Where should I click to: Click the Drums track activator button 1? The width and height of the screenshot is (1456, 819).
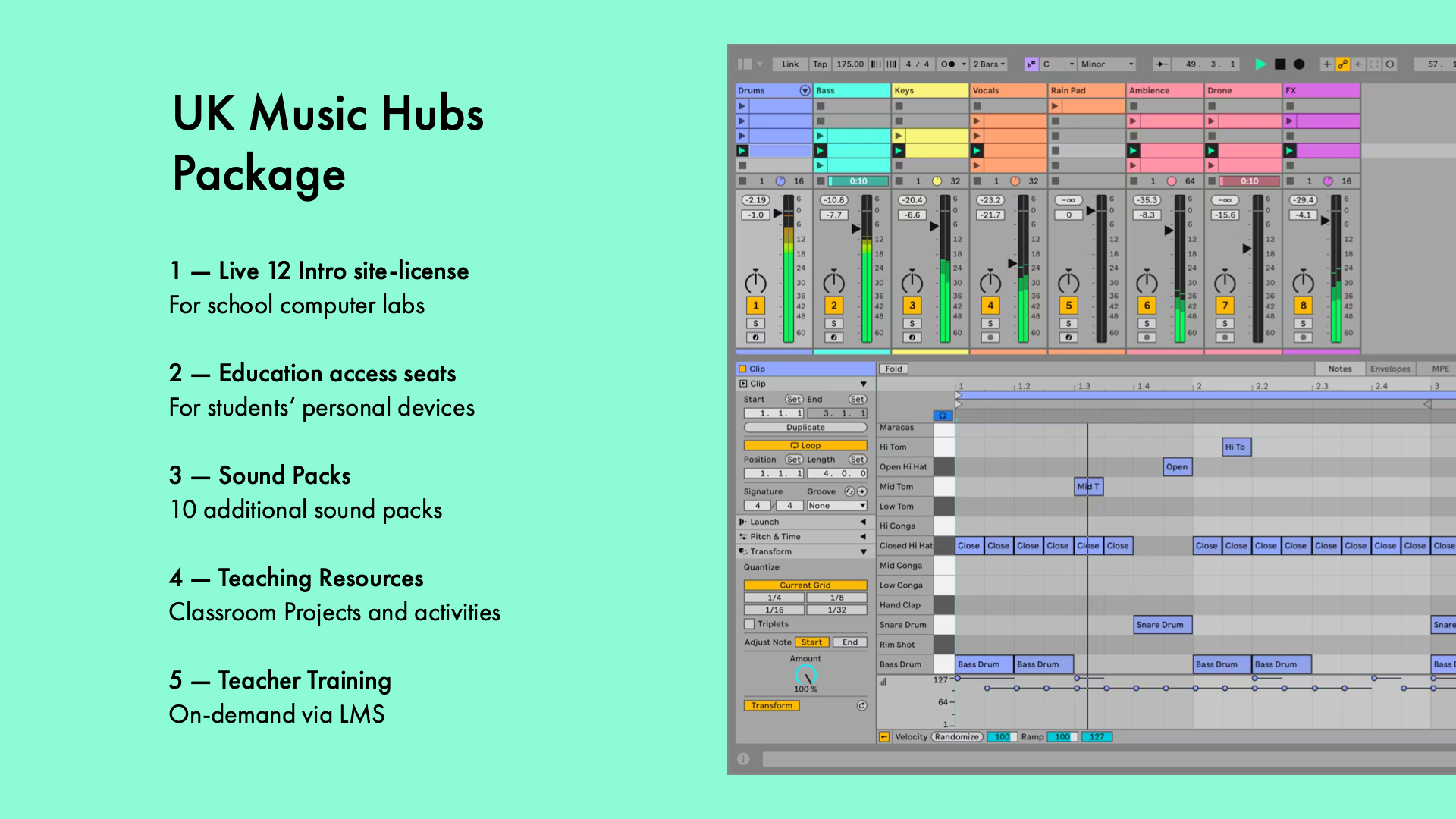[755, 306]
